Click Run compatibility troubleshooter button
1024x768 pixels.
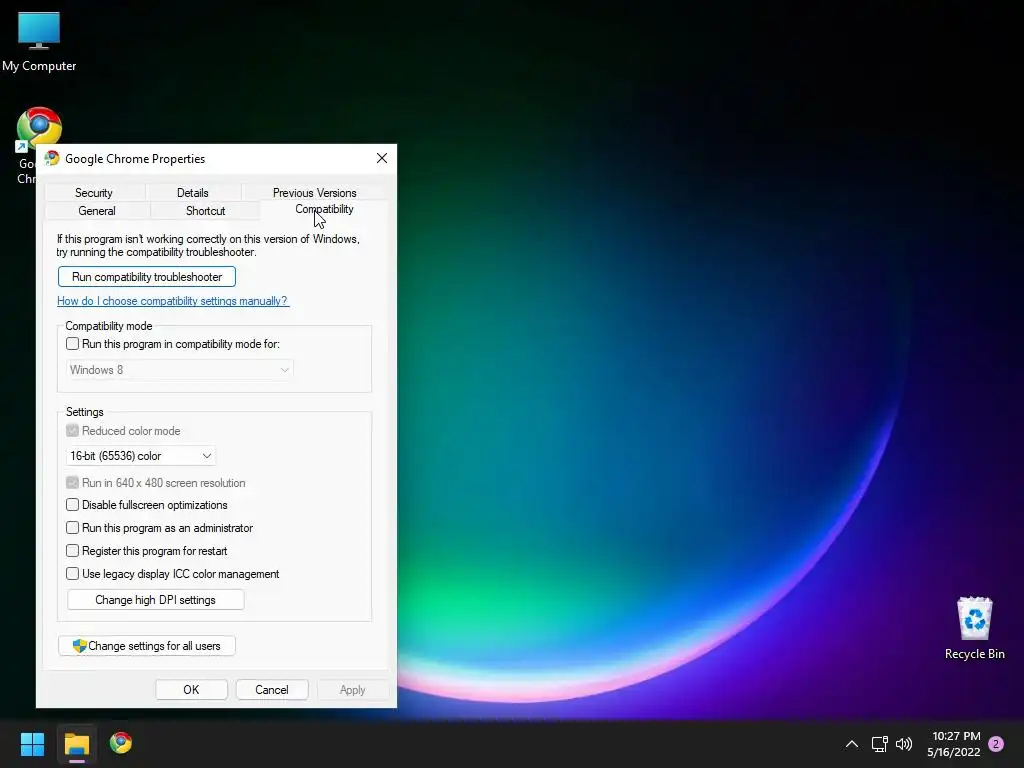coord(147,277)
